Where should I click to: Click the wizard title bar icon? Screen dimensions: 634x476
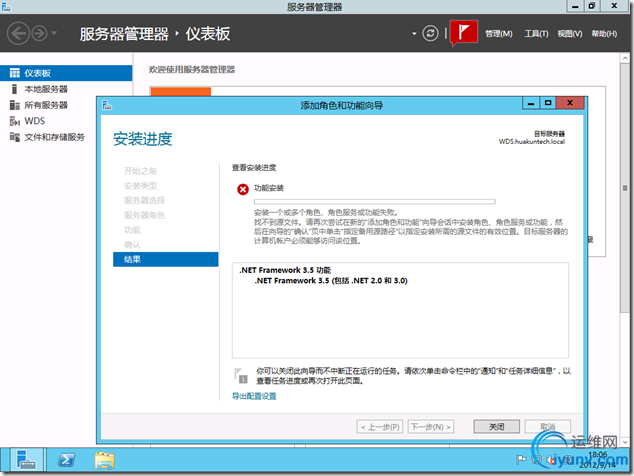click(107, 106)
